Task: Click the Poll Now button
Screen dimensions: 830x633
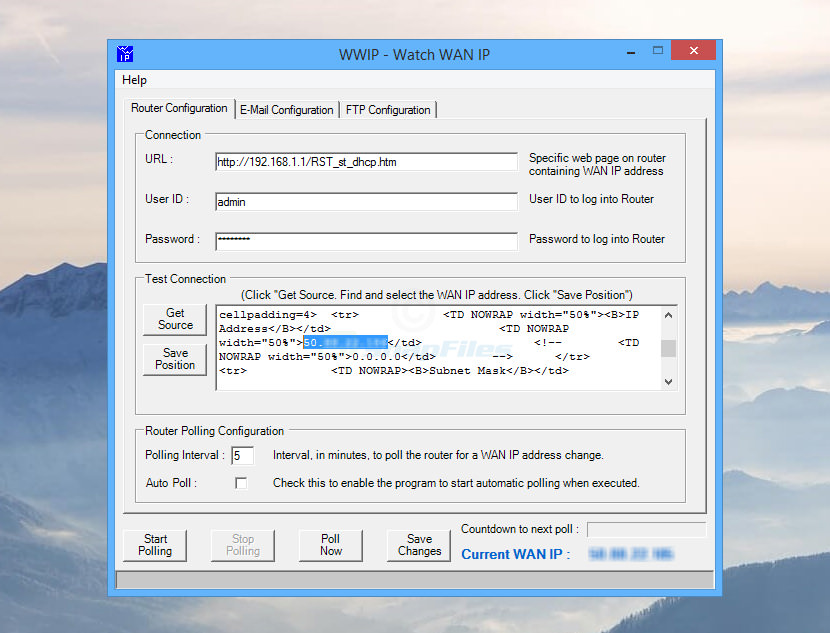Action: 331,545
